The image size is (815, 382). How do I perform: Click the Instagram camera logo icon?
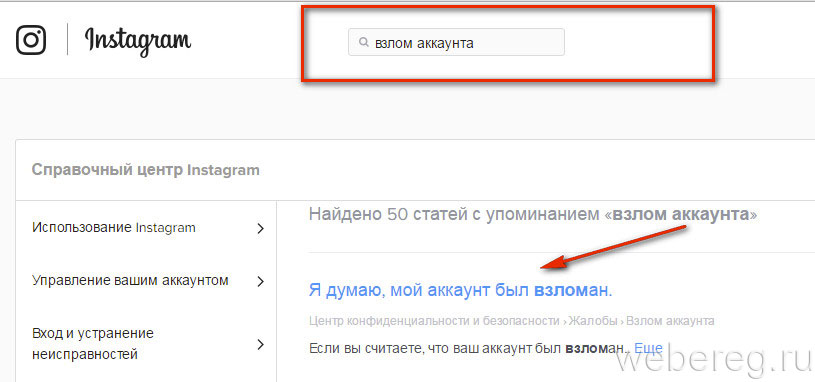(x=31, y=40)
